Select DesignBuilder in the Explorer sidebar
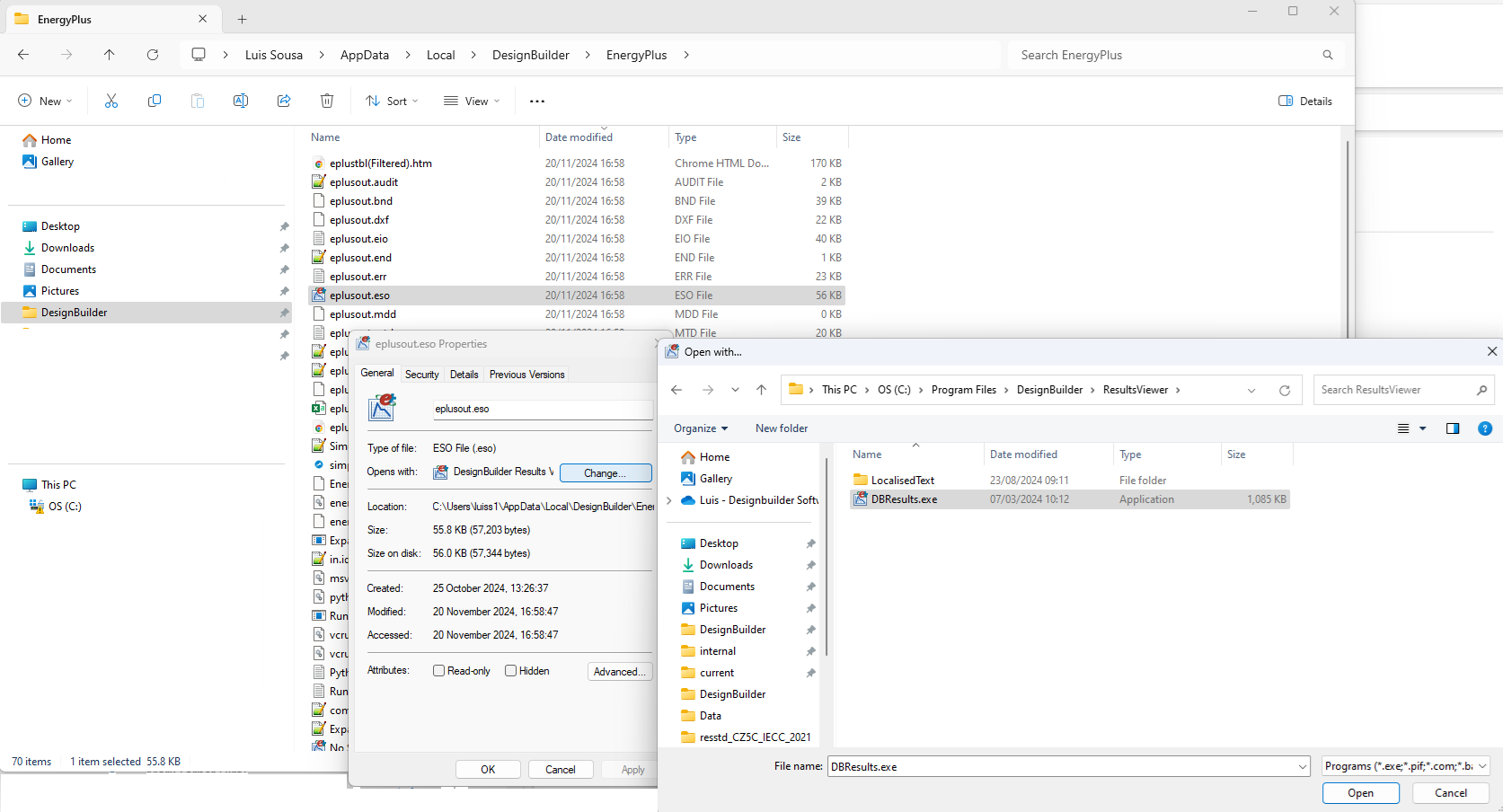 click(147, 313)
